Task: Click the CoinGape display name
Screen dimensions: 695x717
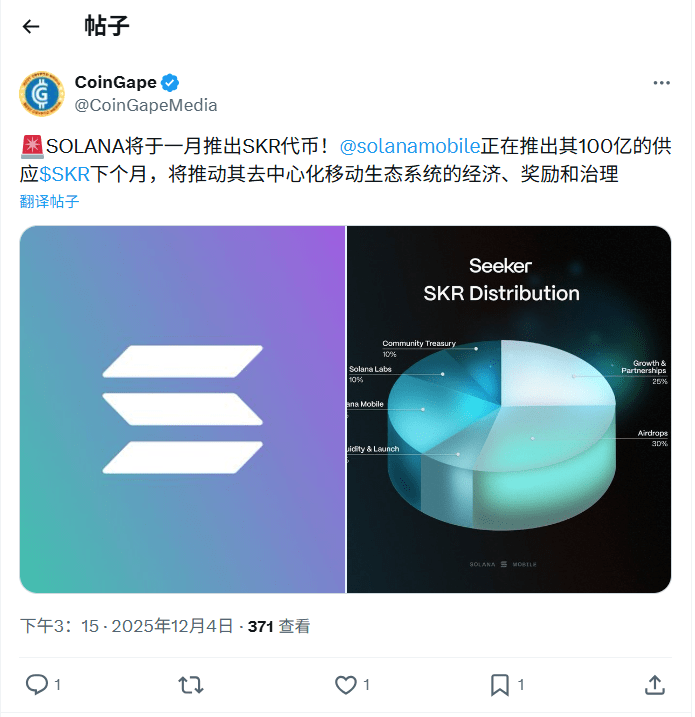Action: tap(116, 82)
